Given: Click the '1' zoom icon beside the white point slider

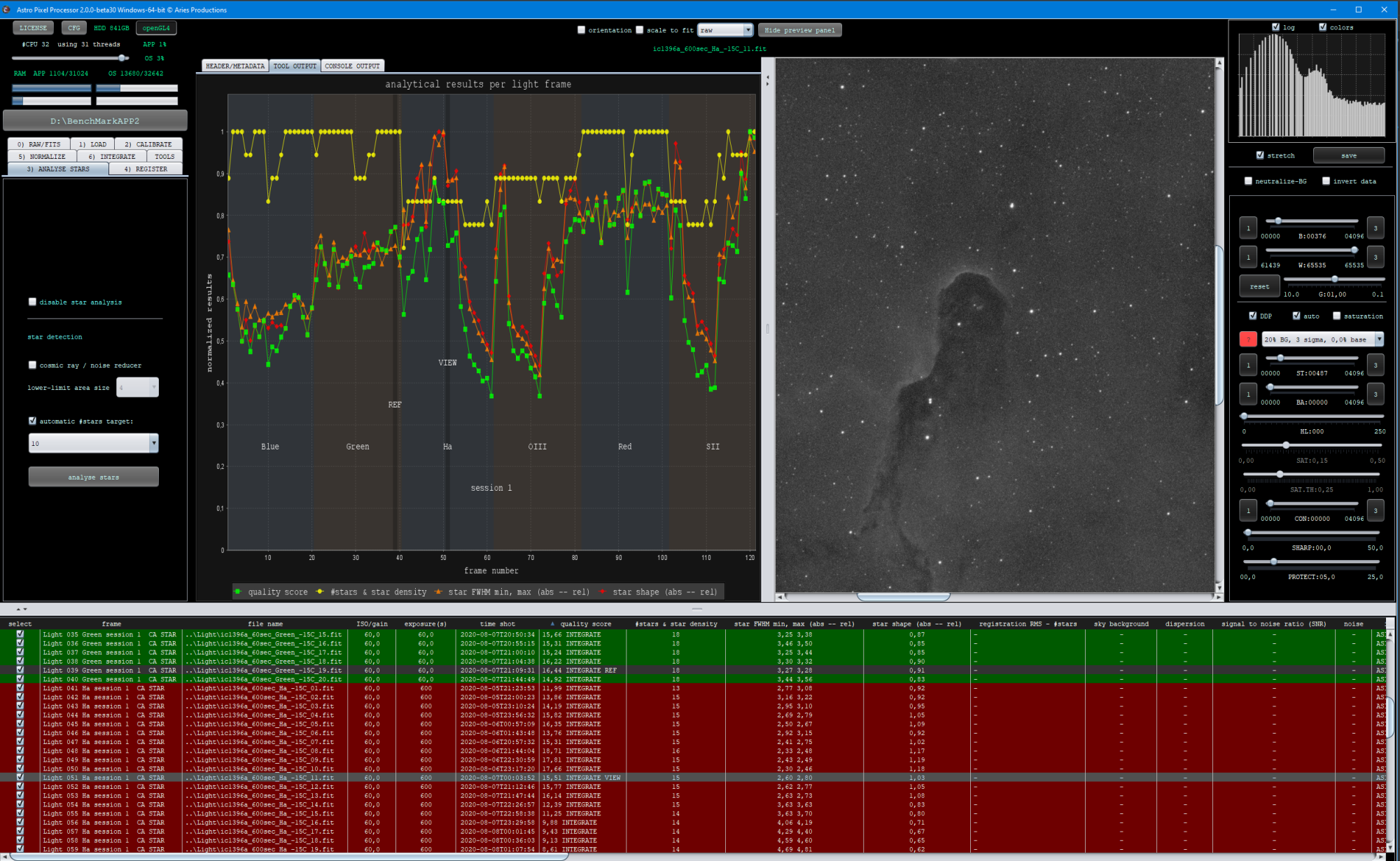Looking at the screenshot, I should click(x=1247, y=257).
